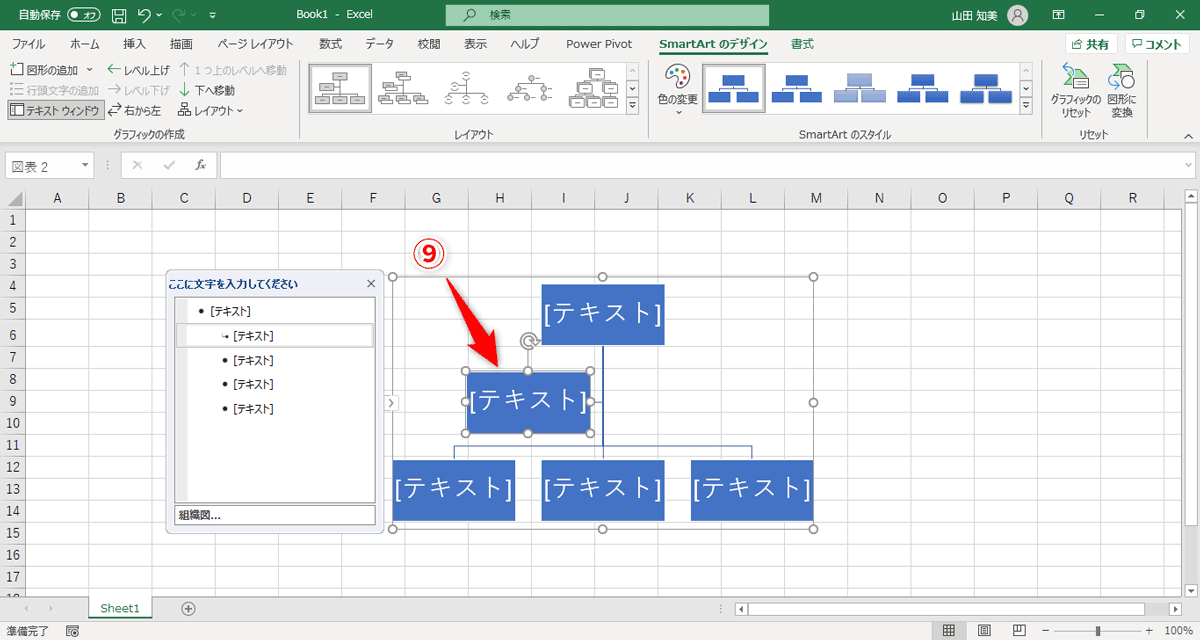1200x640 pixels.
Task: Click the zoom in plus button
Action: click(x=1149, y=631)
